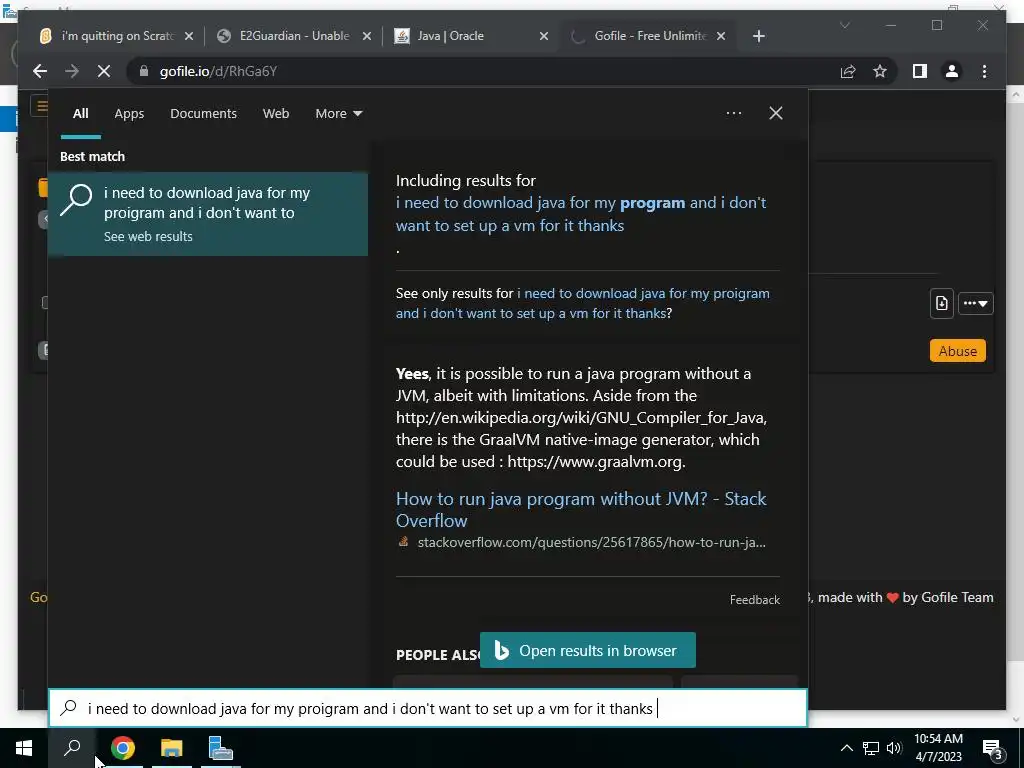The width and height of the screenshot is (1024, 768).
Task: Click taskbar search magnifier icon
Action: click(x=72, y=748)
